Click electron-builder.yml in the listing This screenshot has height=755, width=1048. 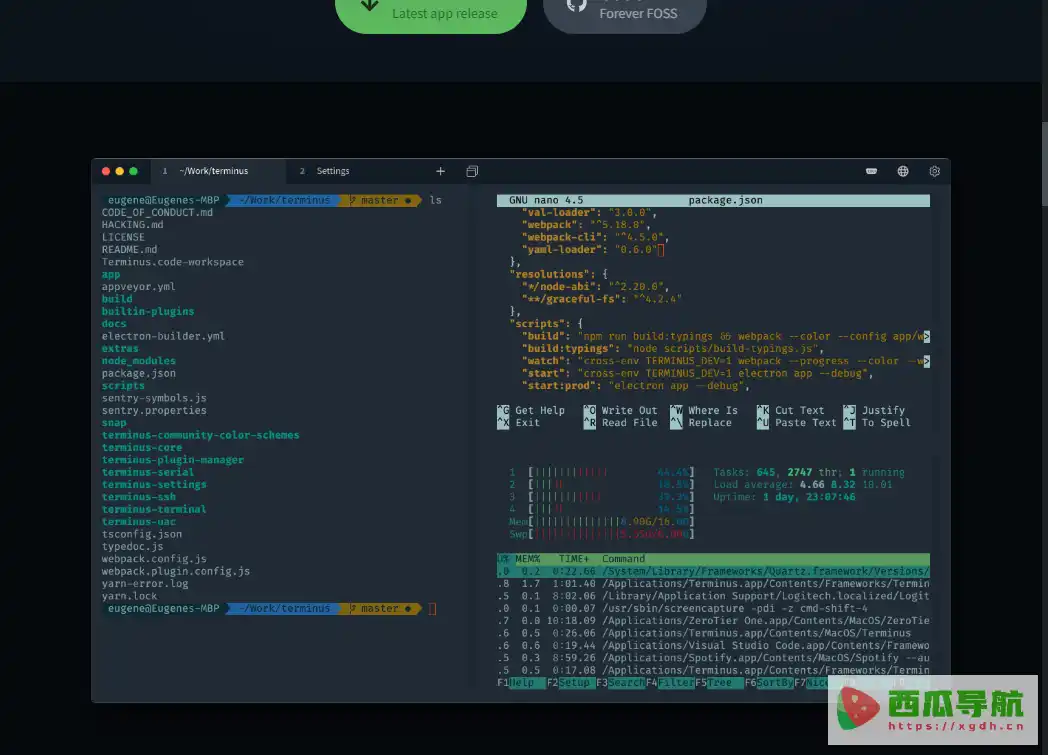[x=163, y=336]
